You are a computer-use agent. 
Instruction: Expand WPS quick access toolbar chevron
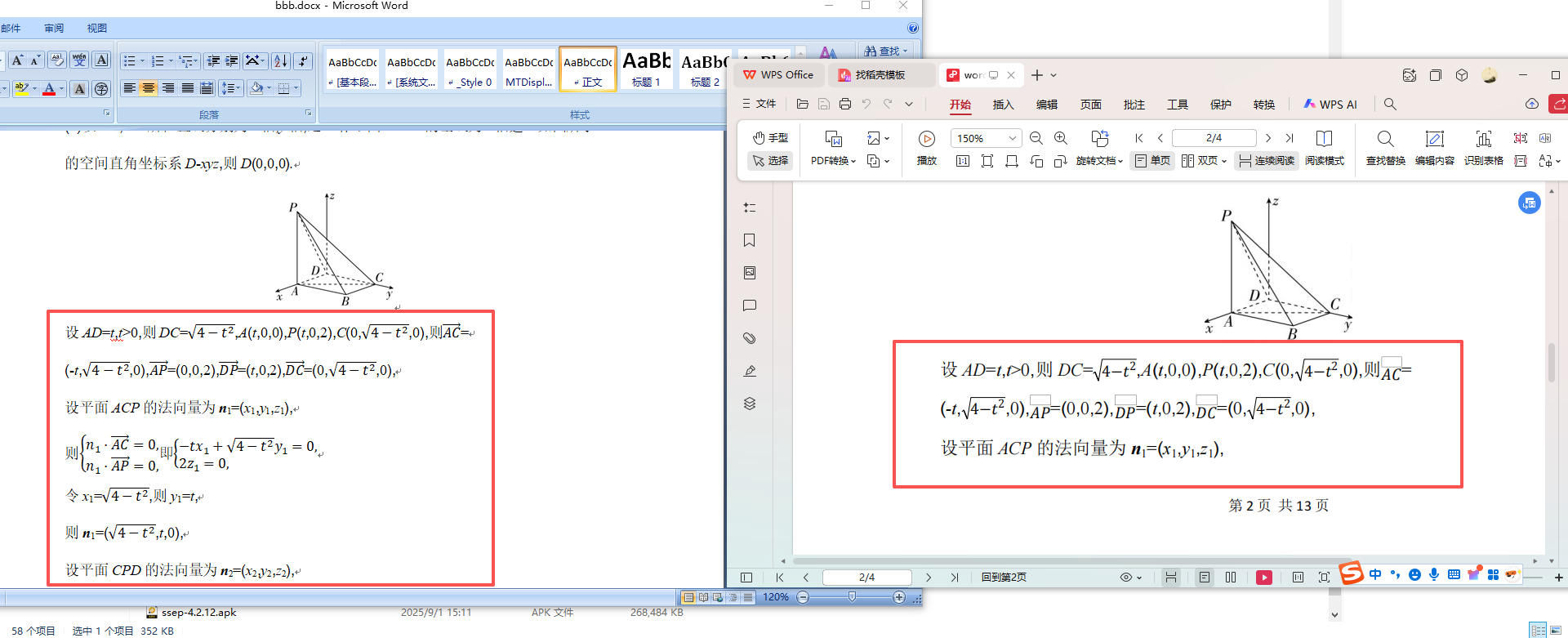909,104
